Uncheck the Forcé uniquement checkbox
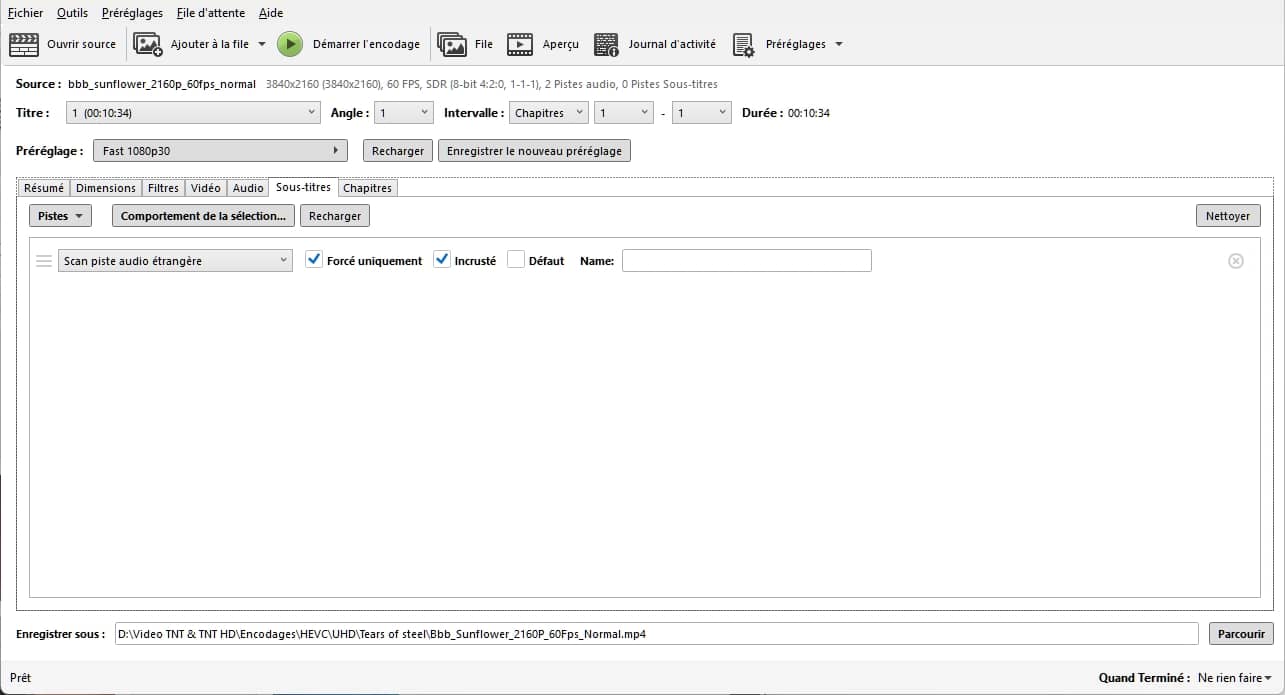The height and width of the screenshot is (695, 1285). tap(314, 260)
